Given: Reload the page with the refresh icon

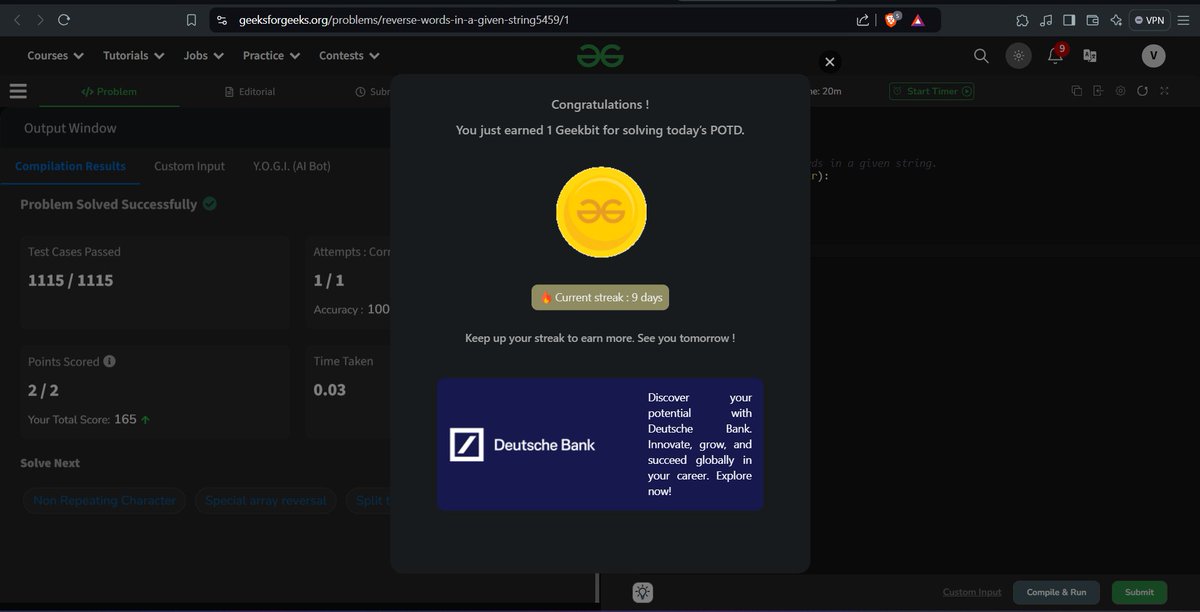Looking at the screenshot, I should [x=64, y=19].
